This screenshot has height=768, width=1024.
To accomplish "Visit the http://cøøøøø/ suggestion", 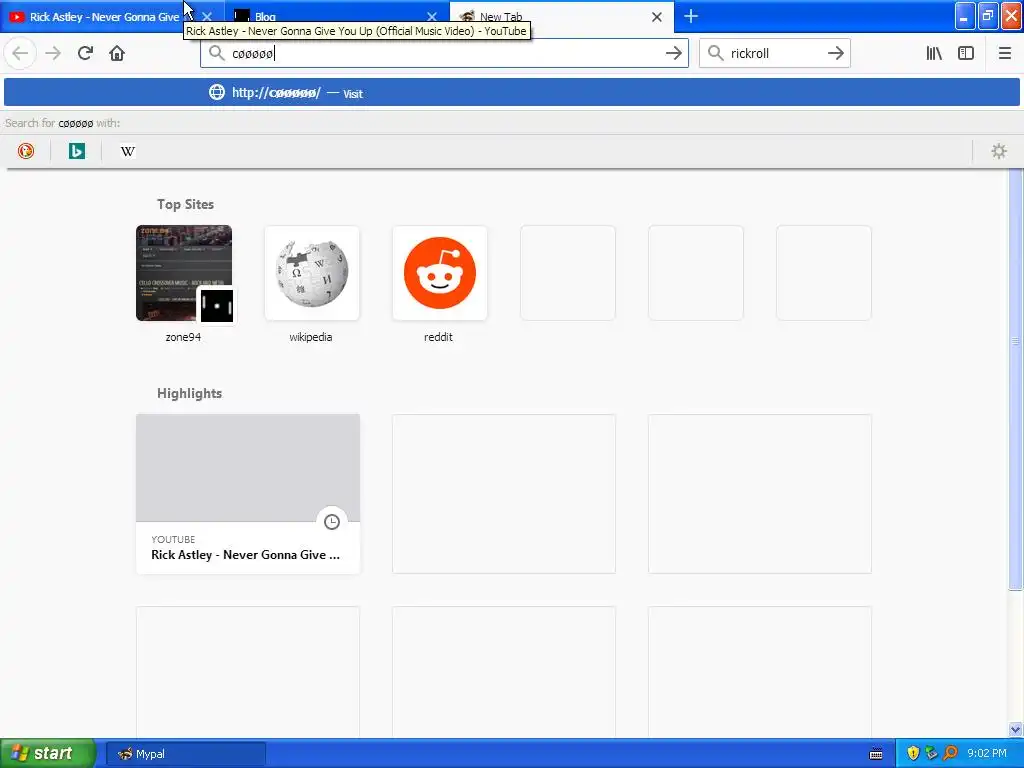I will pyautogui.click(x=511, y=93).
